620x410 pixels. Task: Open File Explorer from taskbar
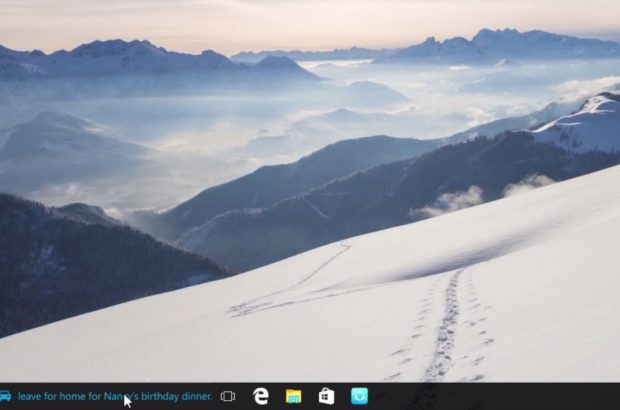coord(293,396)
